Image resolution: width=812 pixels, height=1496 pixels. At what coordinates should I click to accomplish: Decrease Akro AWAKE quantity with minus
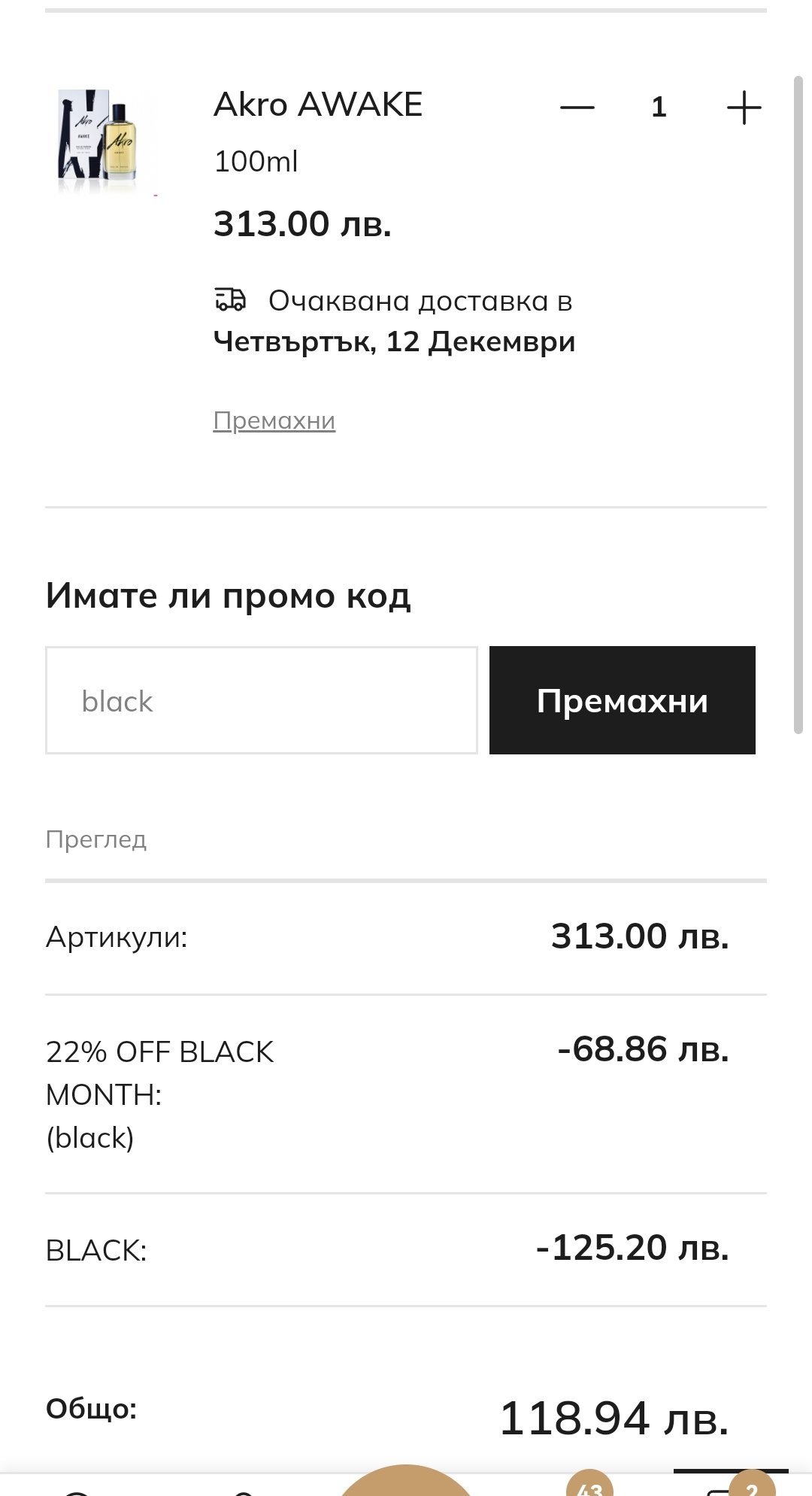click(x=577, y=108)
